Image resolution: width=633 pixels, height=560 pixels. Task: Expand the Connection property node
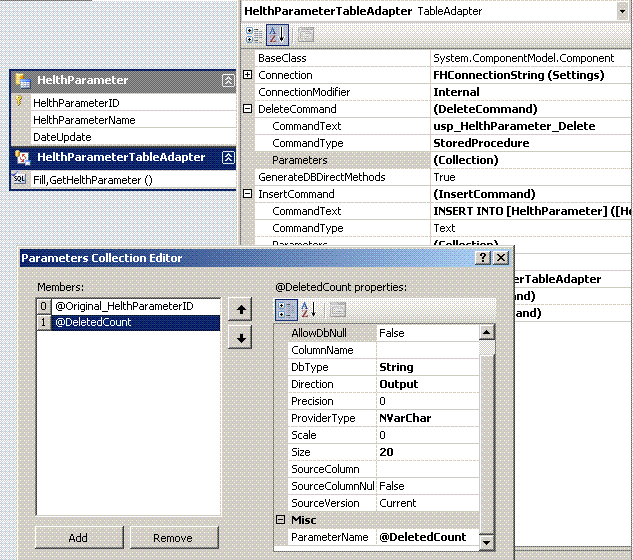(247, 75)
